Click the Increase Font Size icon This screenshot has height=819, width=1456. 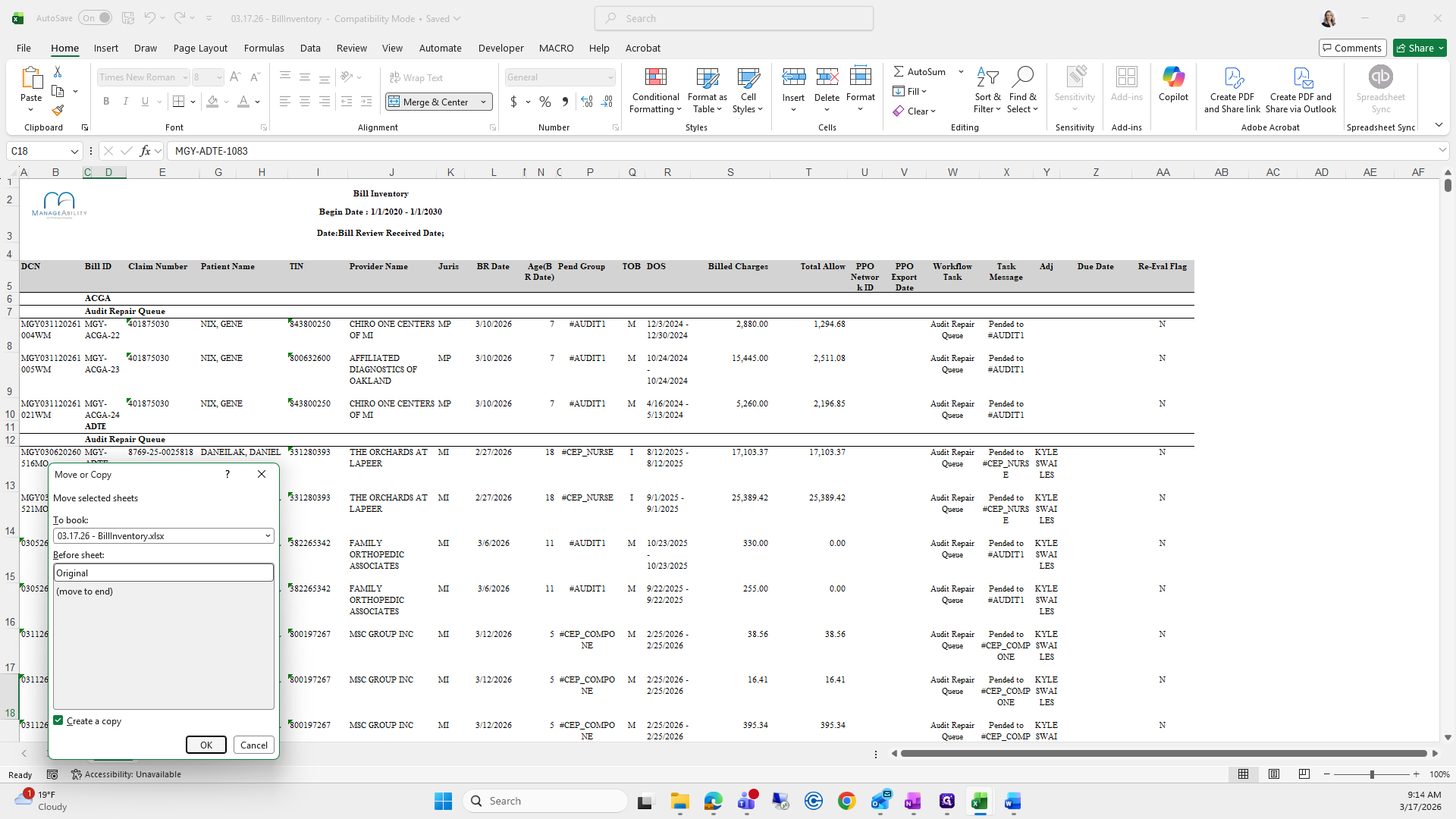(x=235, y=77)
